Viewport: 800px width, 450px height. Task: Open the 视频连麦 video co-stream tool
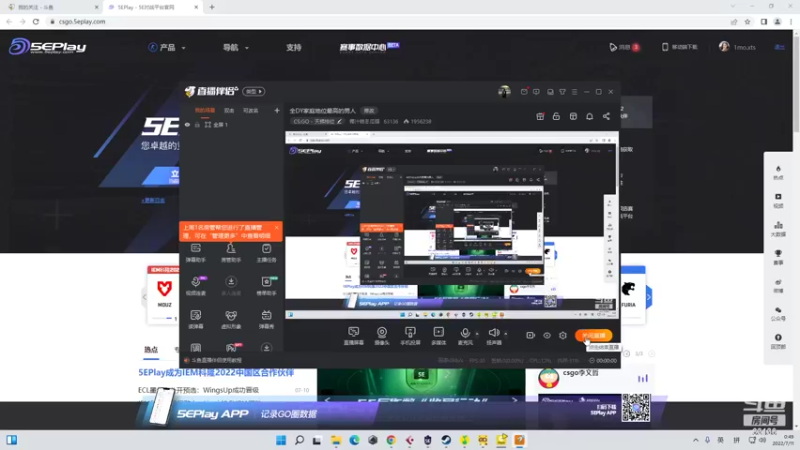tap(195, 286)
